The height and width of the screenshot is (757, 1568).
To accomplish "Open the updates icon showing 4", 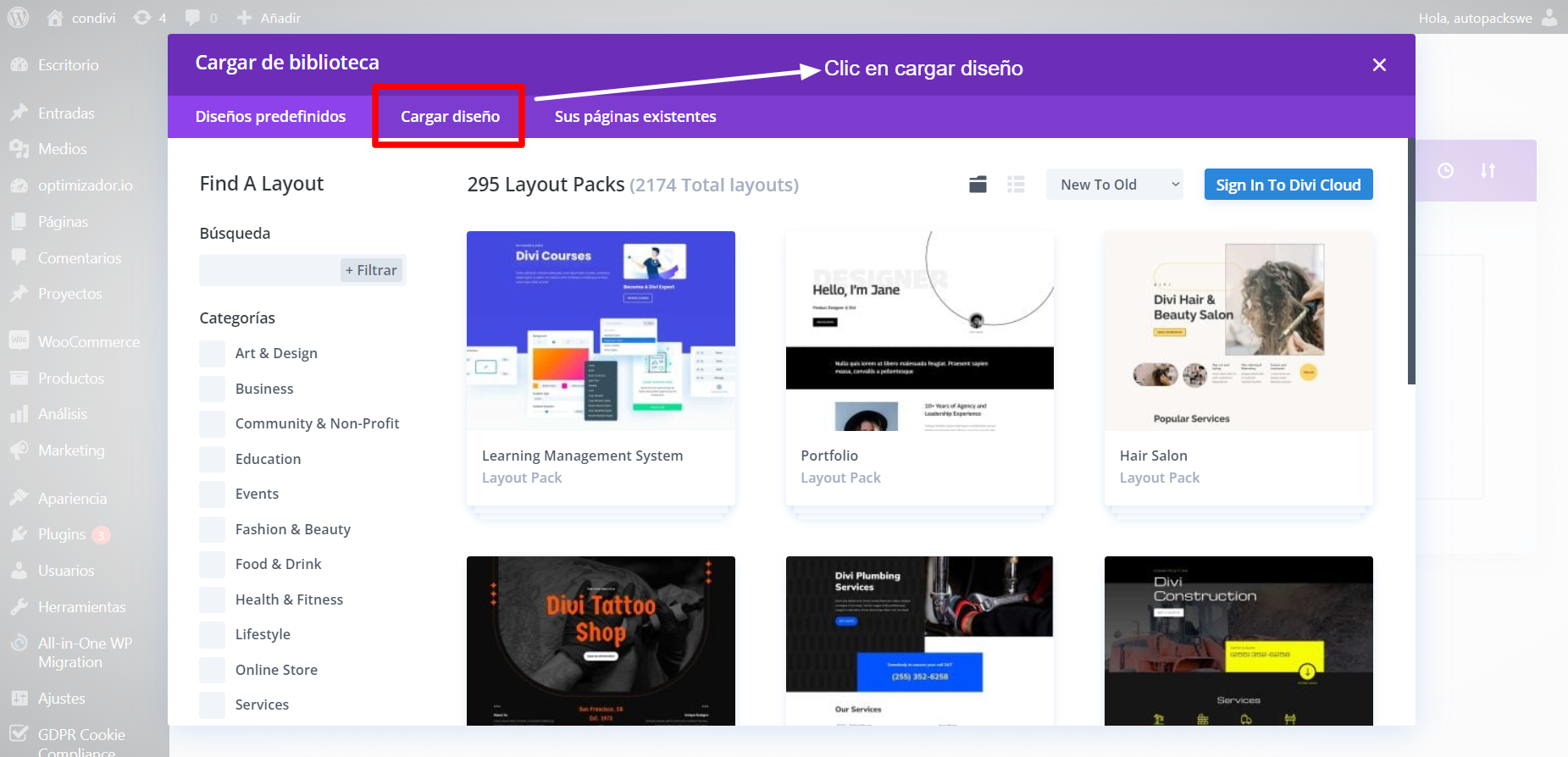I will pyautogui.click(x=142, y=18).
